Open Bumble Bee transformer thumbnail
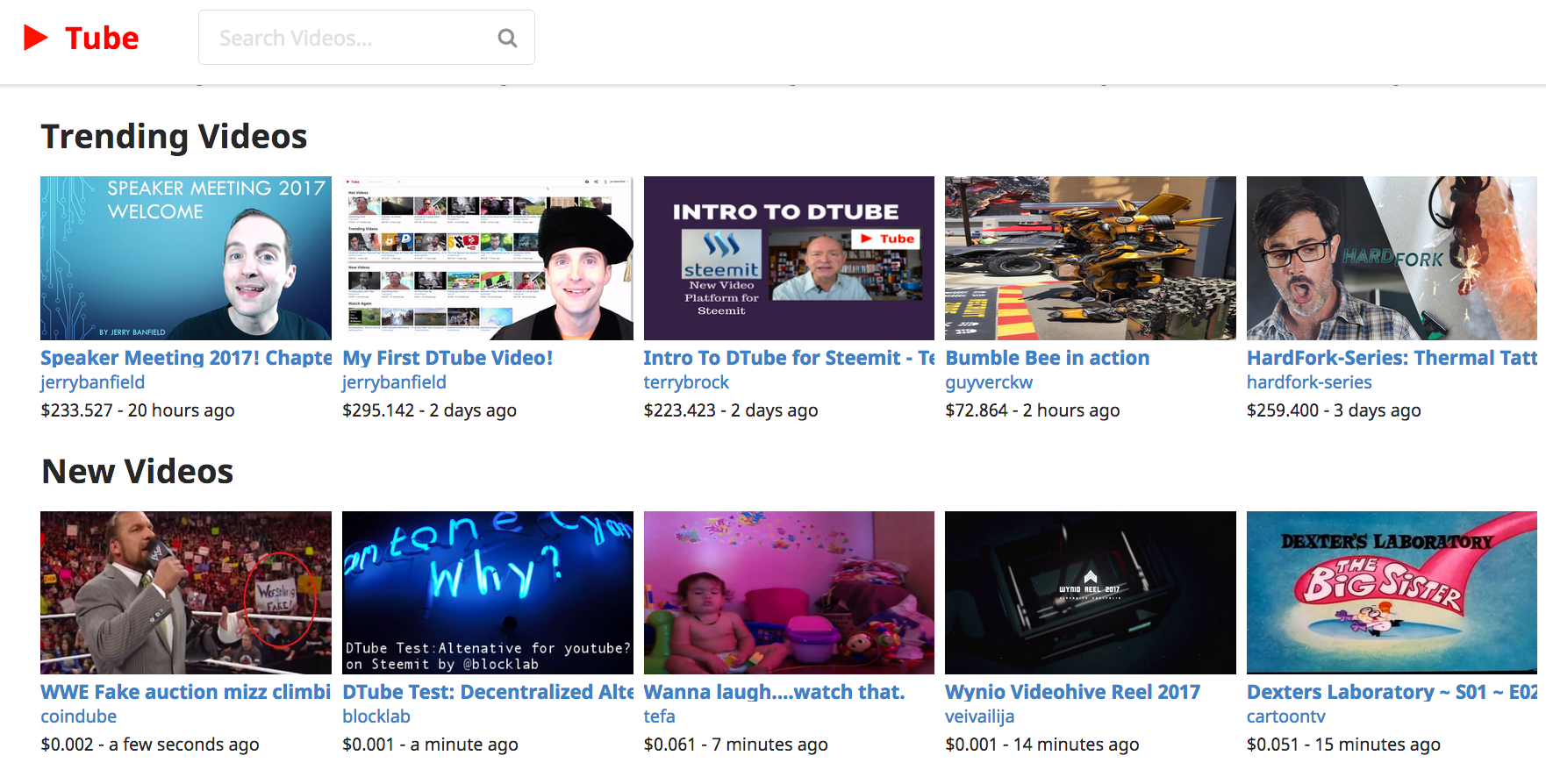 pos(1091,258)
